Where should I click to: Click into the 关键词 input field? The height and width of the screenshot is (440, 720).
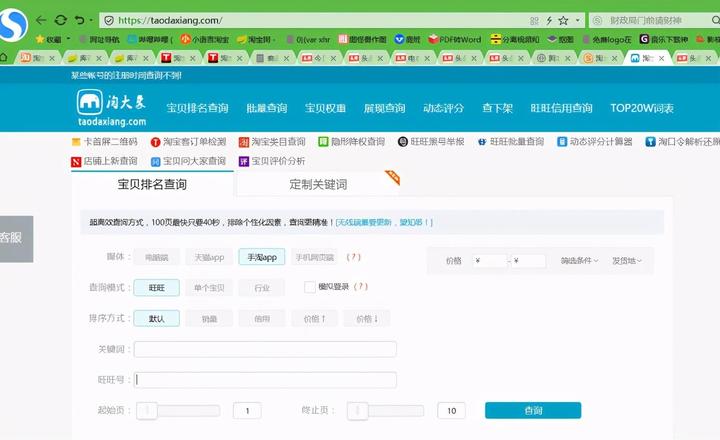click(265, 350)
